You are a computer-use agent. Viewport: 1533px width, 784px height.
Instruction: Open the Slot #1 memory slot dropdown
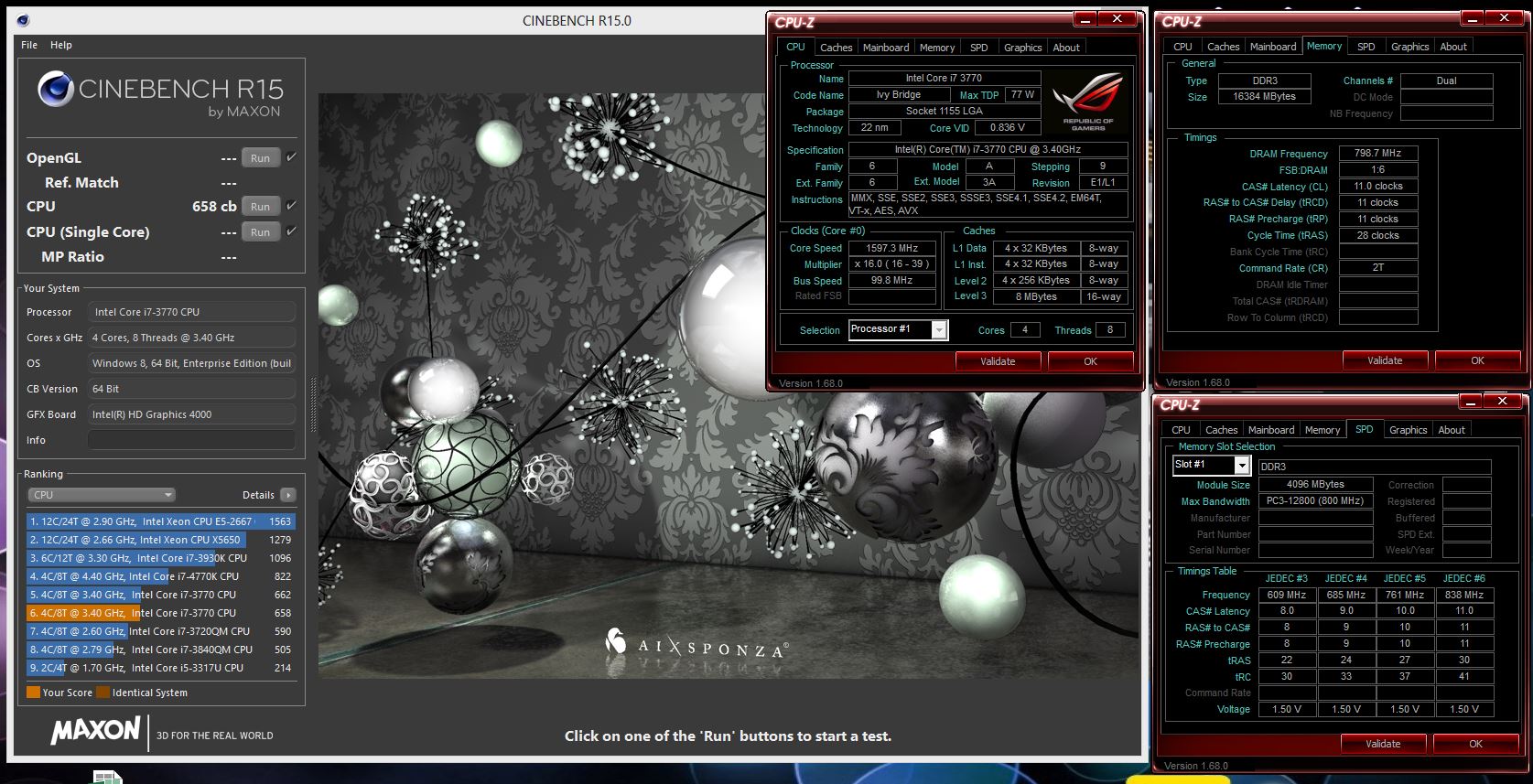(x=1211, y=465)
